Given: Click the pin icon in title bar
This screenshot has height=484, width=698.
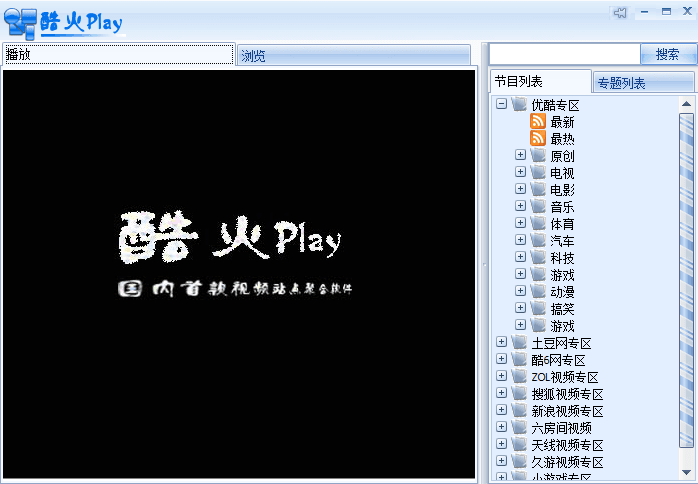Looking at the screenshot, I should point(621,12).
